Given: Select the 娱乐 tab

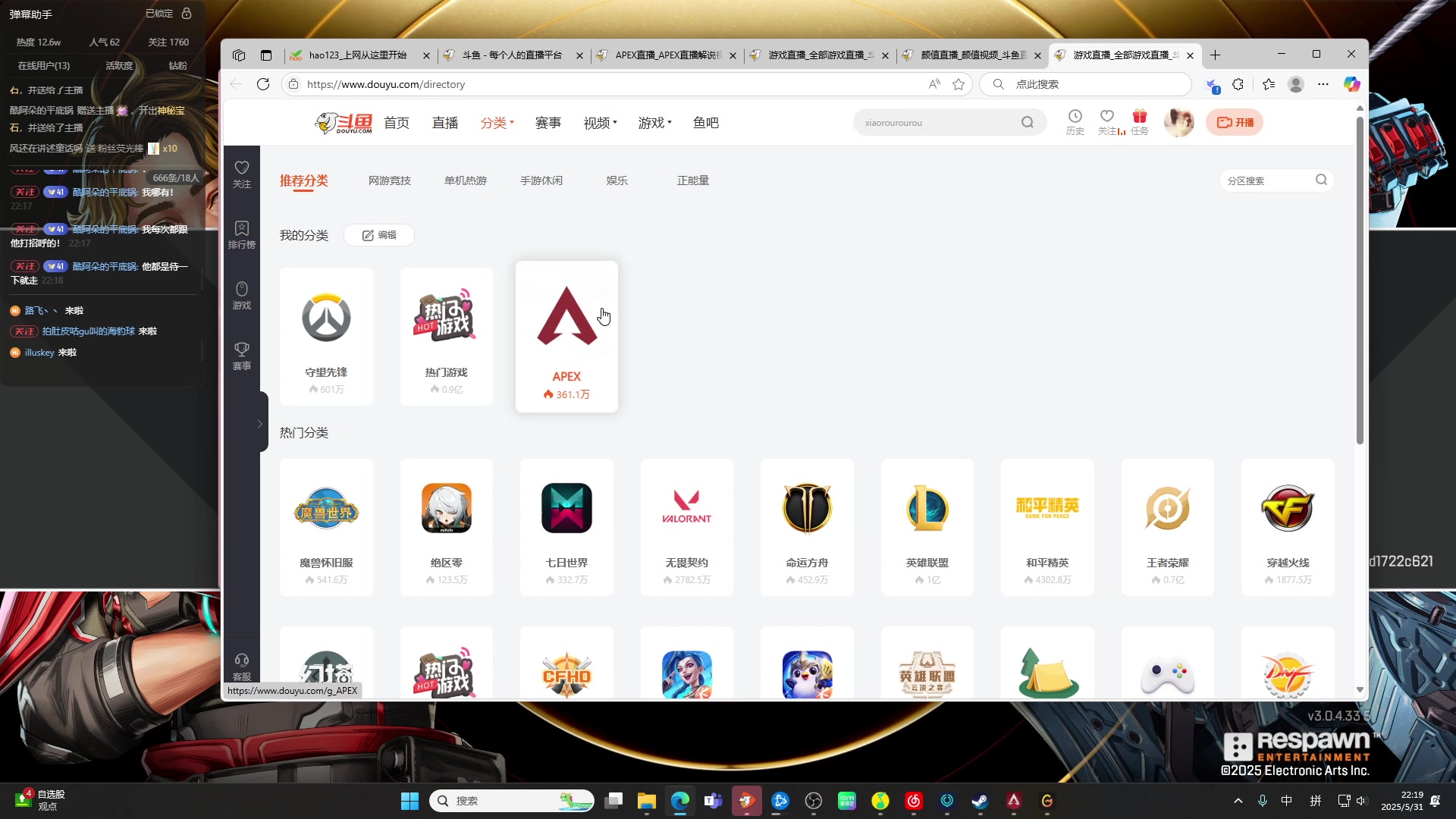Looking at the screenshot, I should click(617, 180).
